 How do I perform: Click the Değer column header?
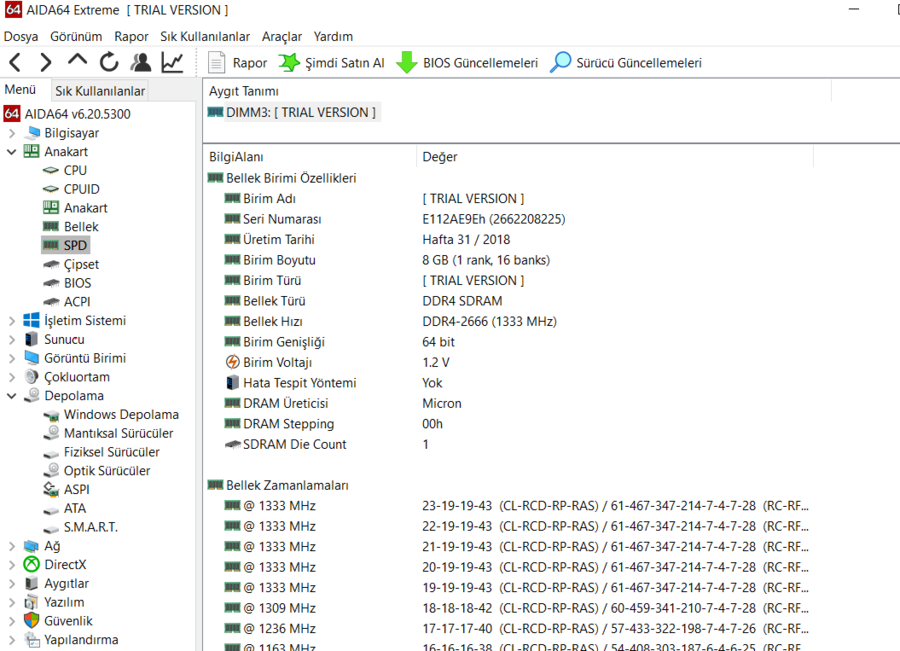click(440, 157)
